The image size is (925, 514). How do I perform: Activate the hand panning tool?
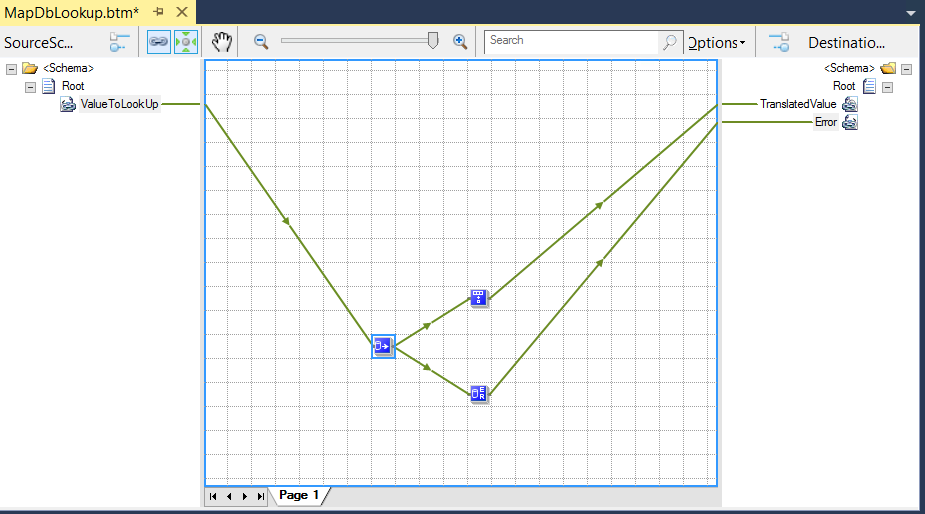click(222, 42)
